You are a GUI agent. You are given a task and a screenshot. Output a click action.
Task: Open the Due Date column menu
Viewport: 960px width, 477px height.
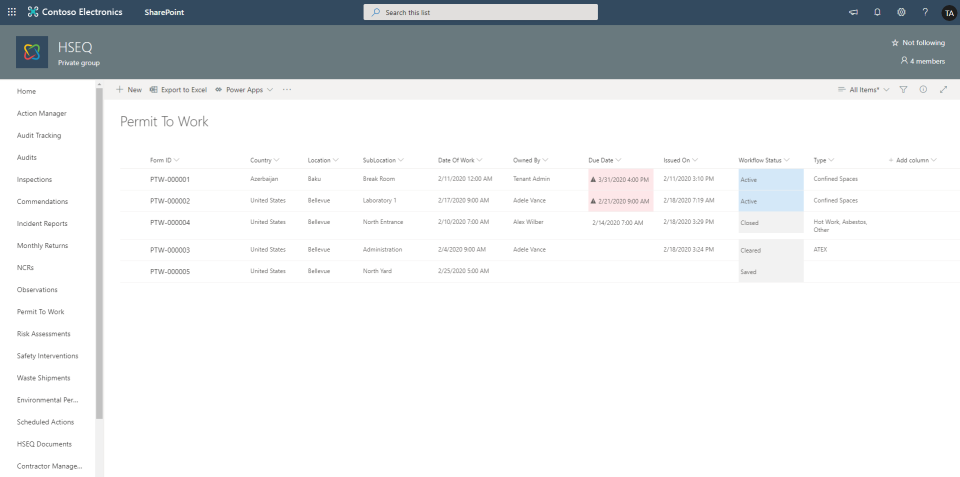pos(605,160)
